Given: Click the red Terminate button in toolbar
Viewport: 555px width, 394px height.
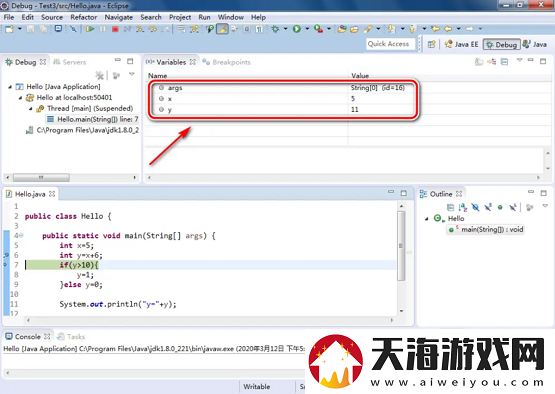Looking at the screenshot, I should 115,29.
